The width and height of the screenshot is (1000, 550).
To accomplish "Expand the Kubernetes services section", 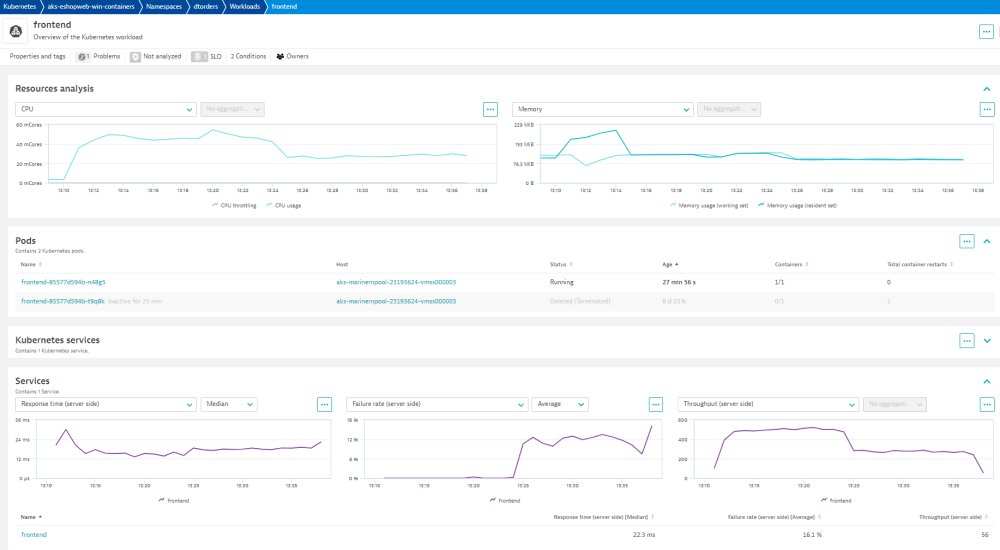I will (x=987, y=340).
